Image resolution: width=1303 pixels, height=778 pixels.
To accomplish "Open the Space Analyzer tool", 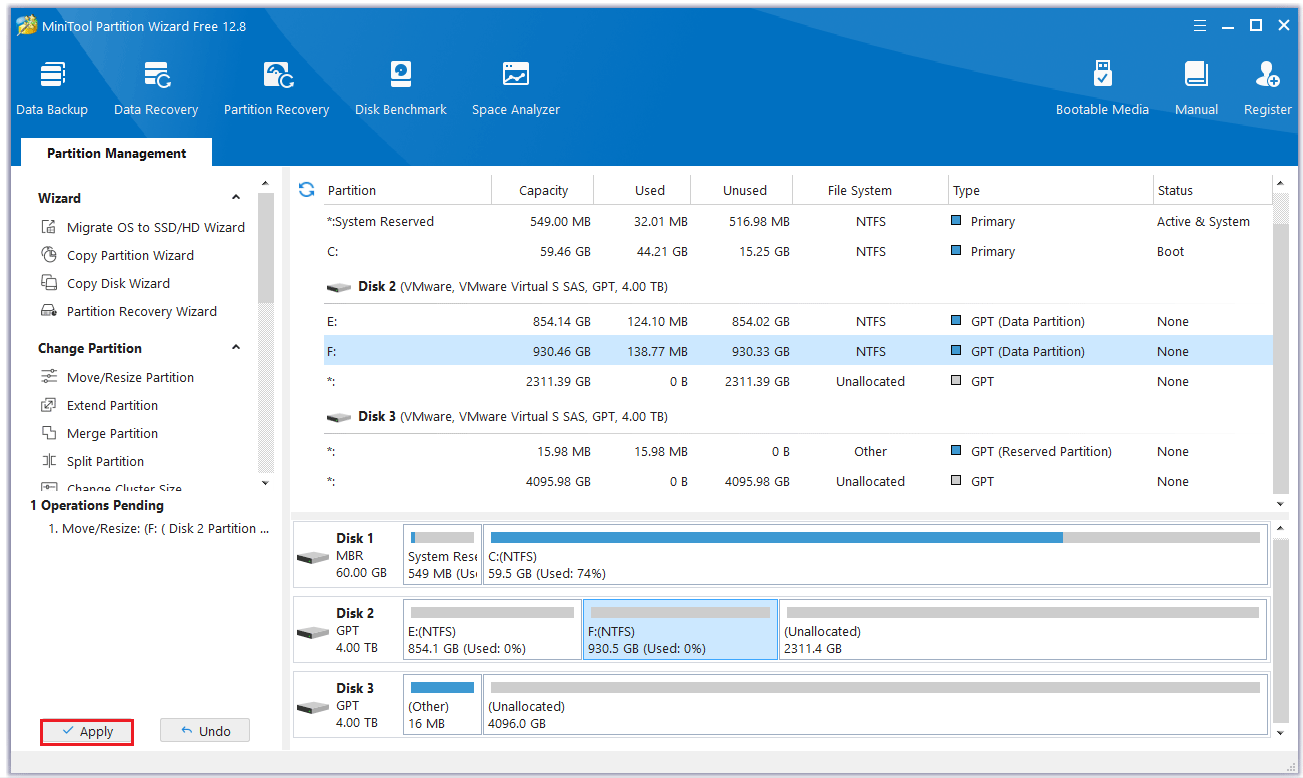I will pos(516,88).
